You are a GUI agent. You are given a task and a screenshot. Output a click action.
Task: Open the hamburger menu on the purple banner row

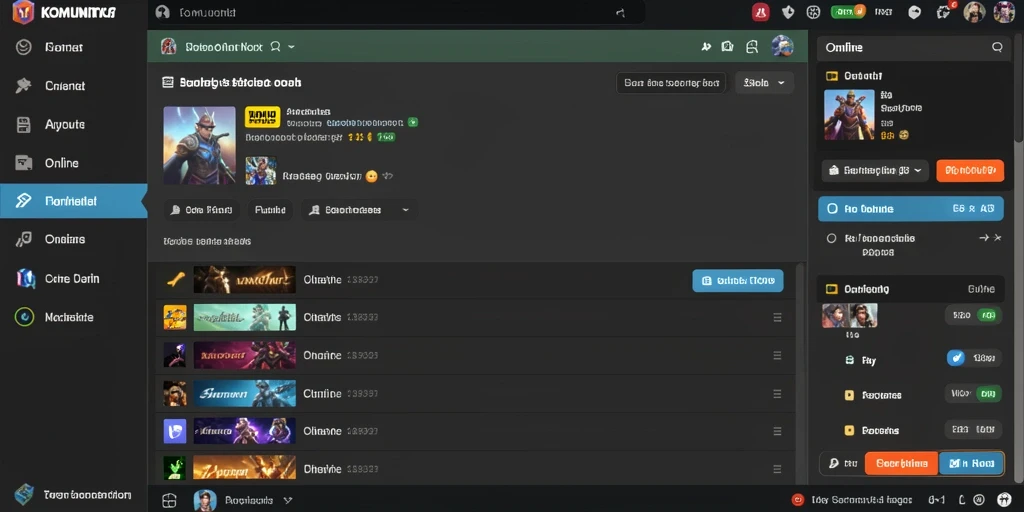[777, 431]
